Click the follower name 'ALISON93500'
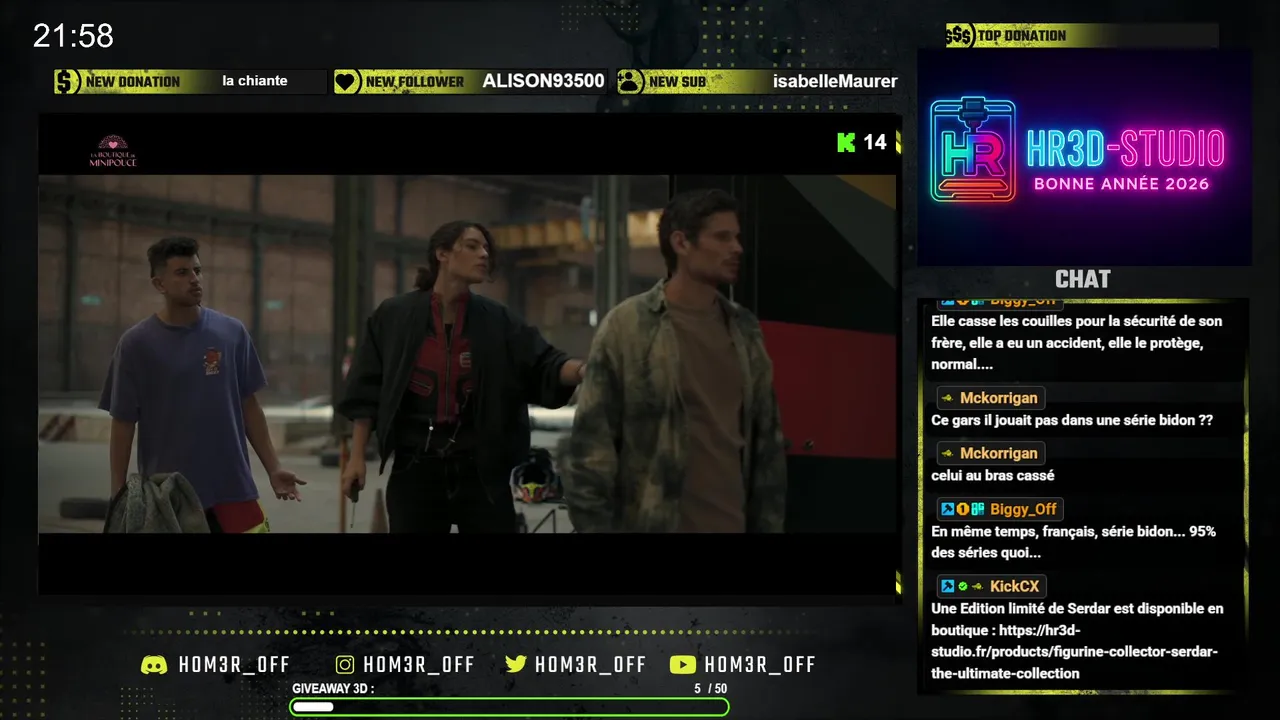This screenshot has width=1280, height=720. 543,81
